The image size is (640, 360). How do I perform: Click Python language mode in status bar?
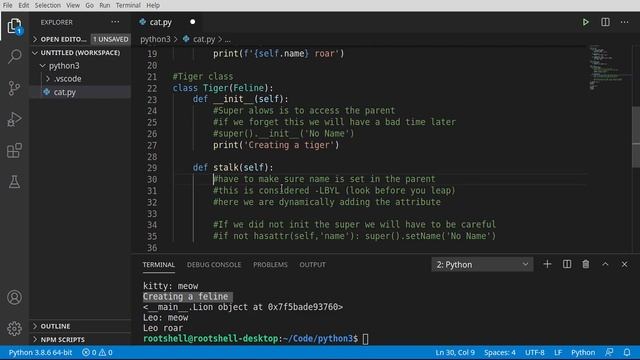(582, 352)
